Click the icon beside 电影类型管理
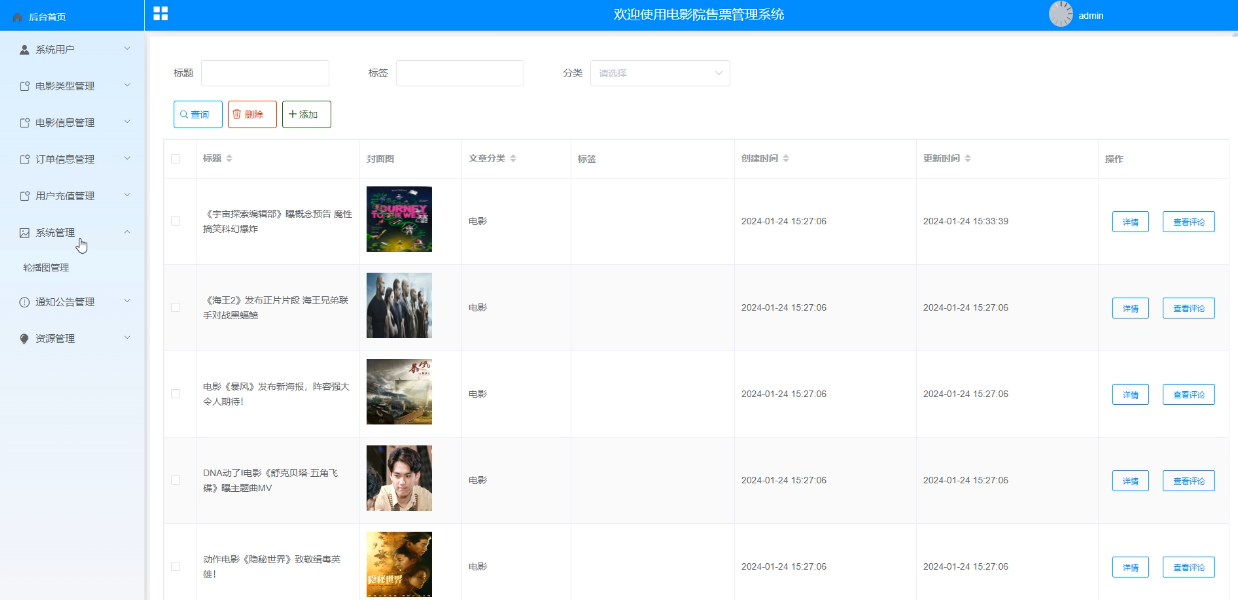1238x600 pixels. point(25,86)
